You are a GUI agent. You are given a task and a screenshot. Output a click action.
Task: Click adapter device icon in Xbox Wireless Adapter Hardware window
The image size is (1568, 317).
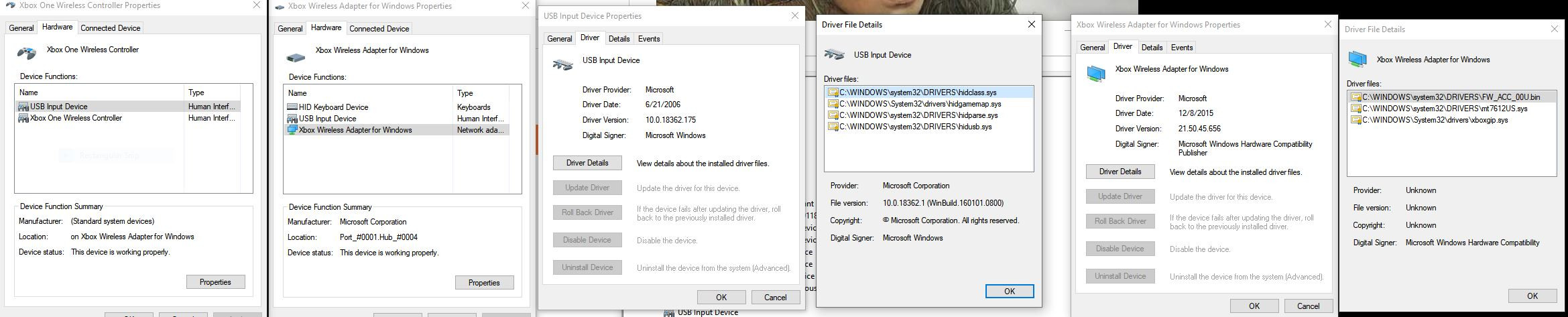295,57
